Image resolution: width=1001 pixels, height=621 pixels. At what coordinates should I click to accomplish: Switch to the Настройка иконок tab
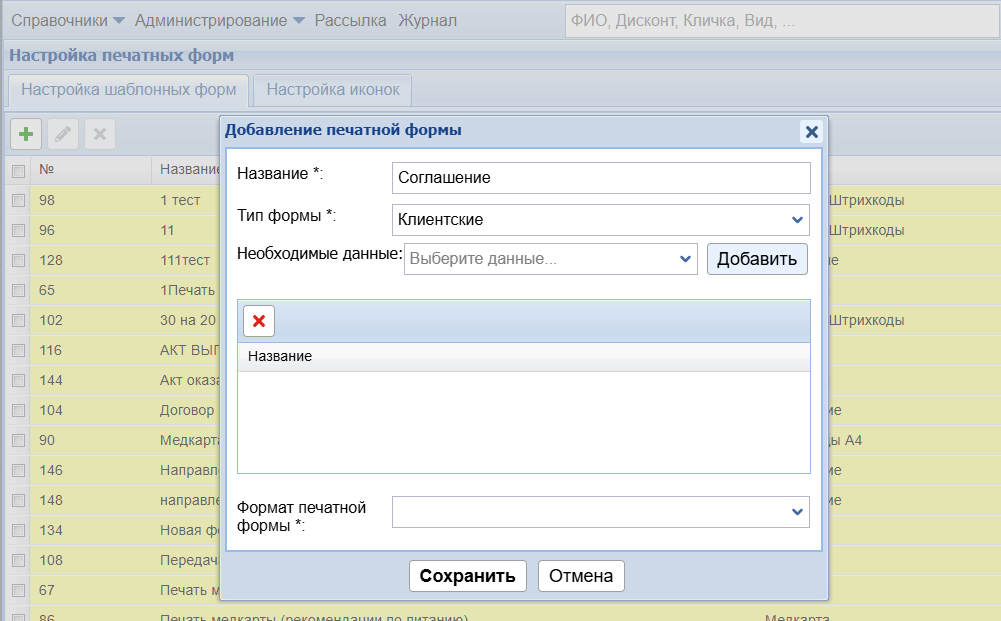tap(332, 90)
